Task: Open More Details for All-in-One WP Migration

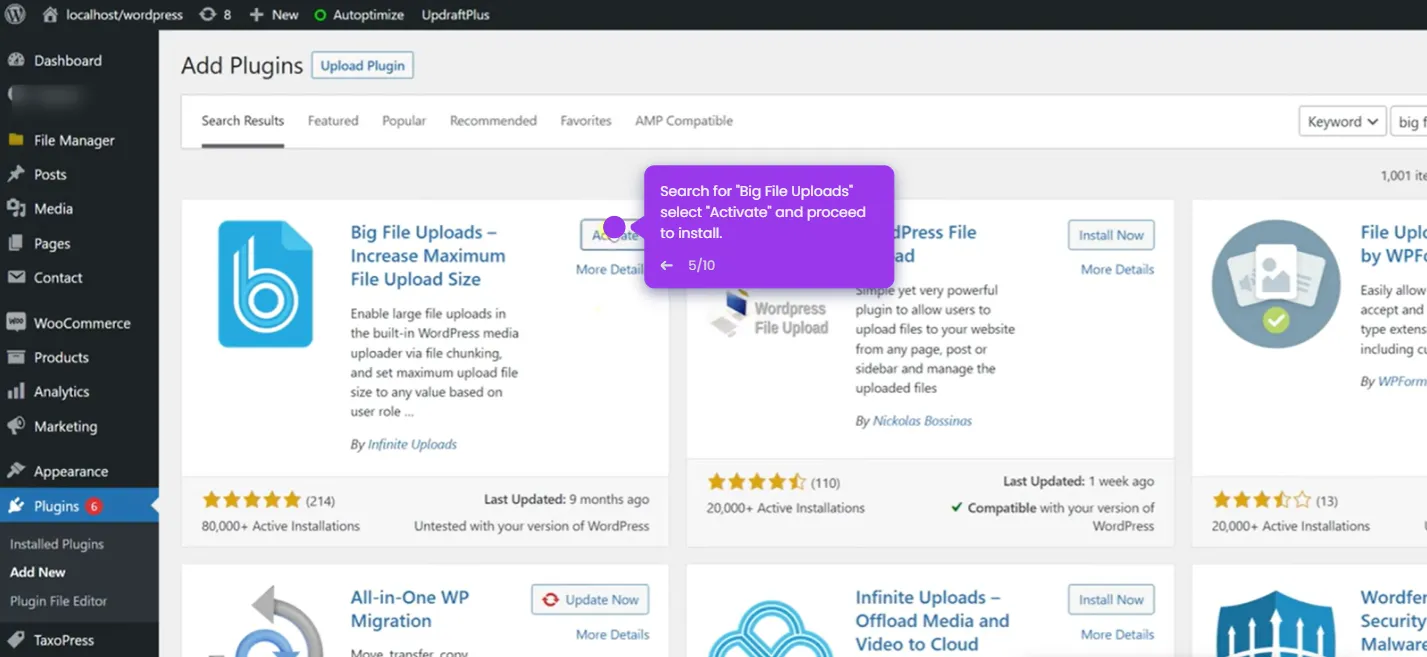Action: tap(613, 635)
